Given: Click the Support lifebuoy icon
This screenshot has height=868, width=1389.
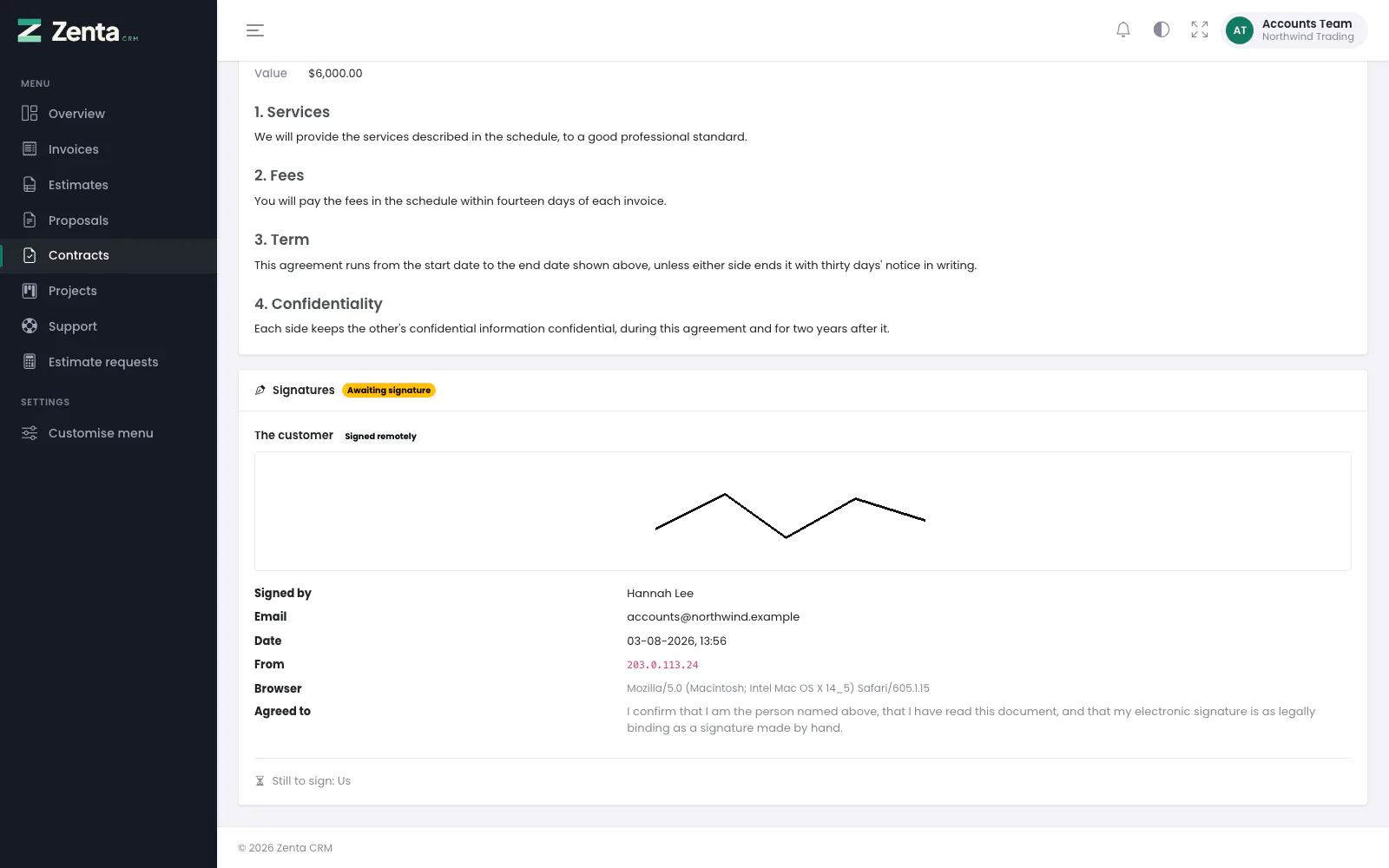Looking at the screenshot, I should 30,326.
